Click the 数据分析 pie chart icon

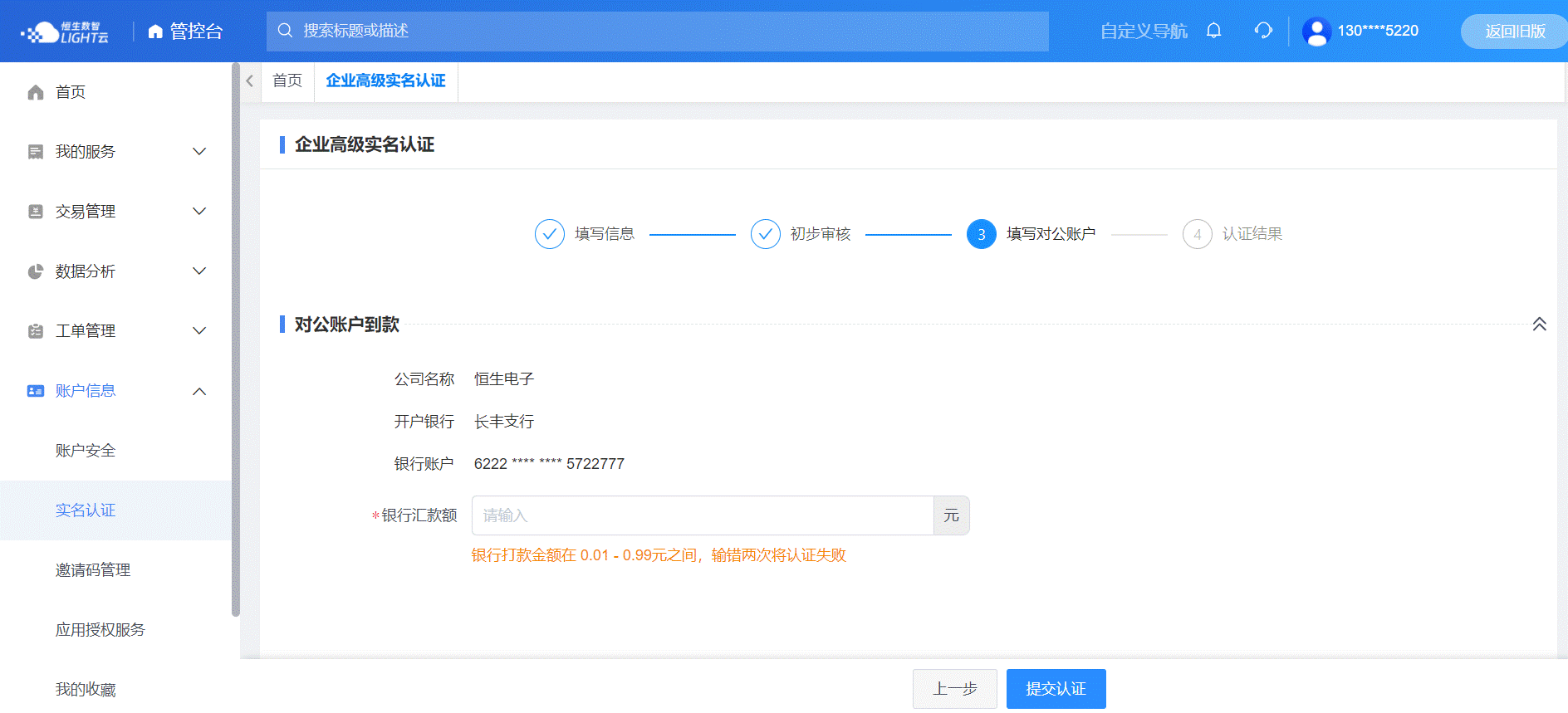(x=36, y=271)
